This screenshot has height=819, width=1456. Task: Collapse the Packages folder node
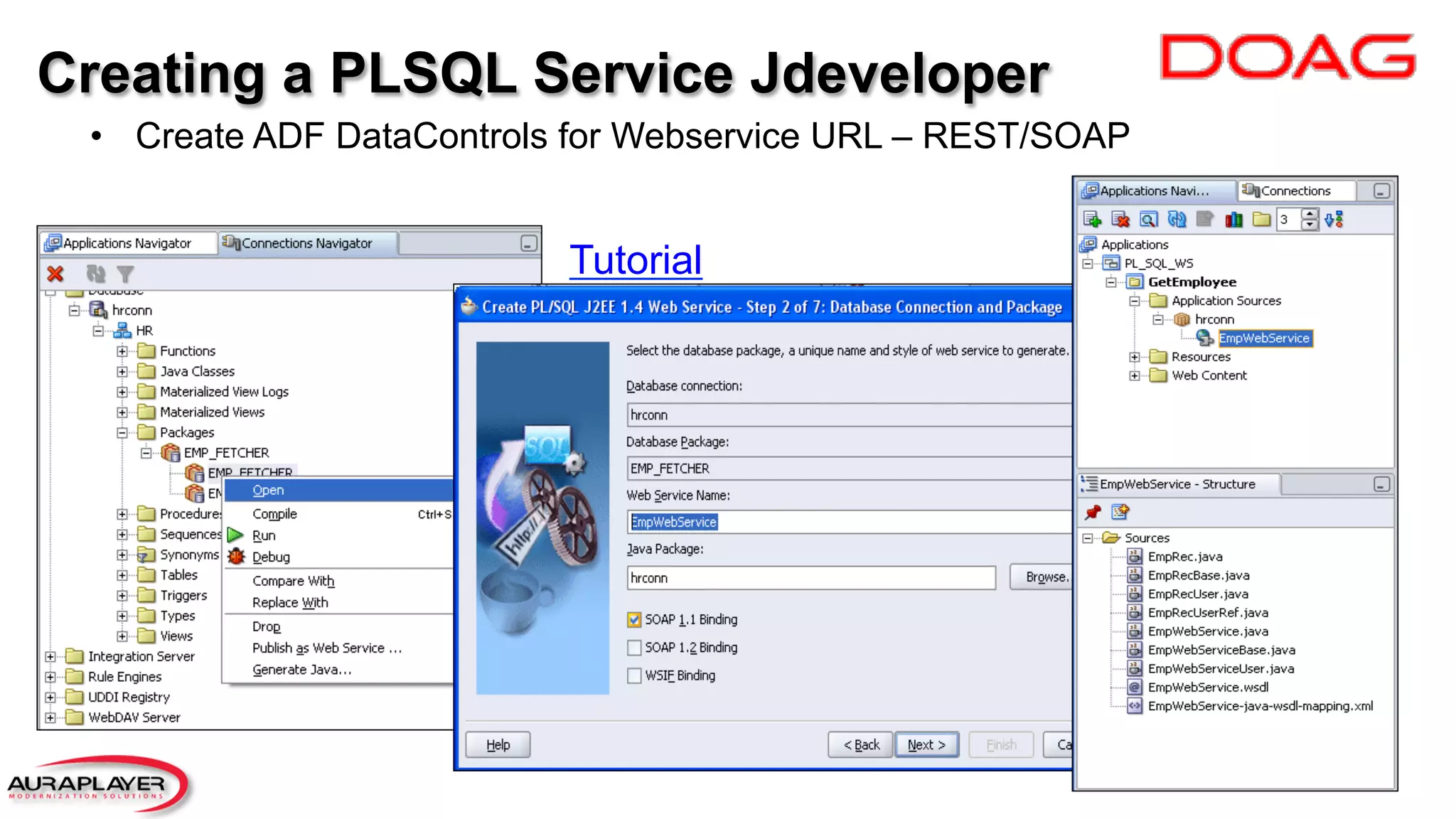(122, 433)
